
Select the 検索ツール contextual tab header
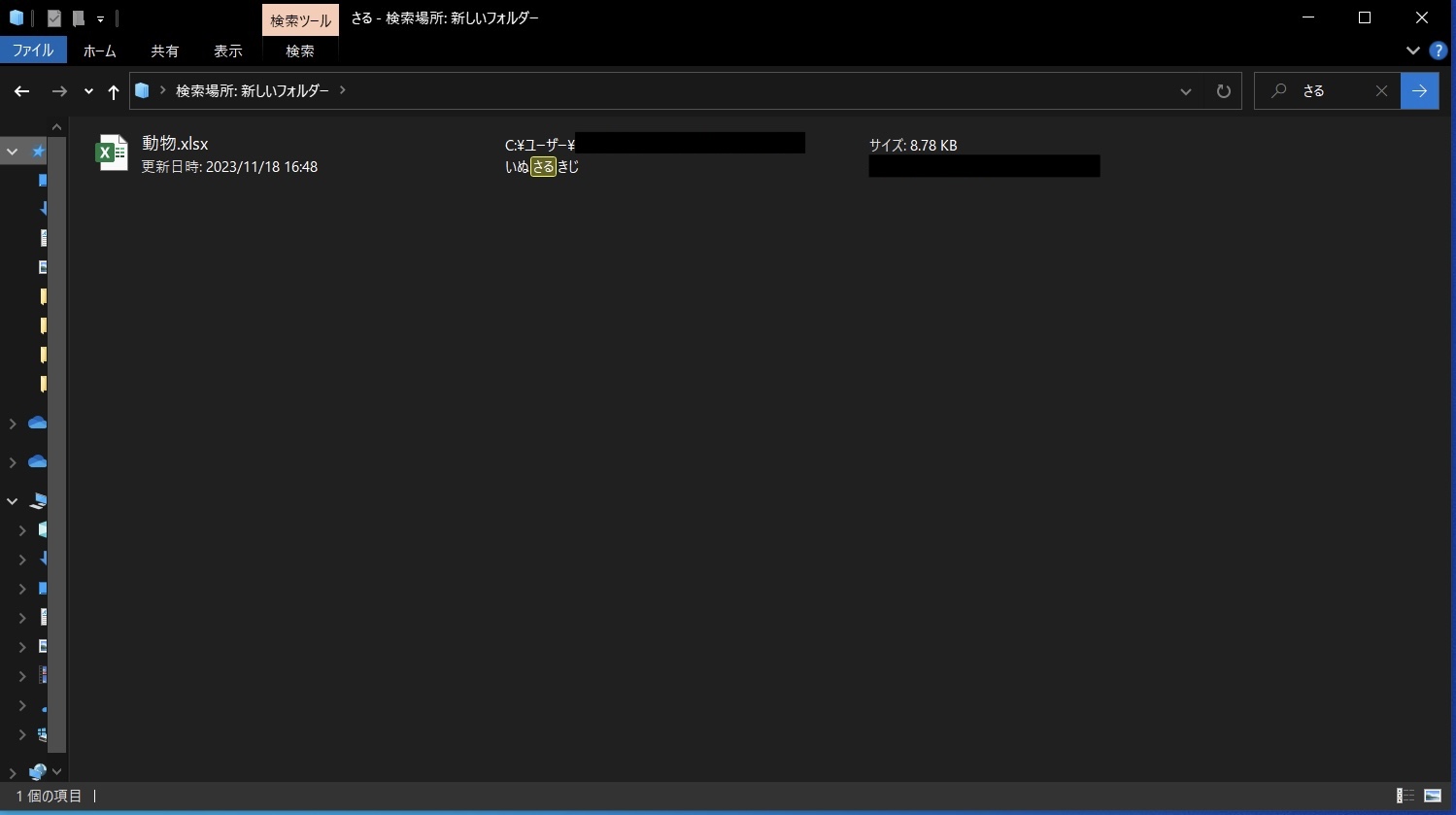click(300, 19)
